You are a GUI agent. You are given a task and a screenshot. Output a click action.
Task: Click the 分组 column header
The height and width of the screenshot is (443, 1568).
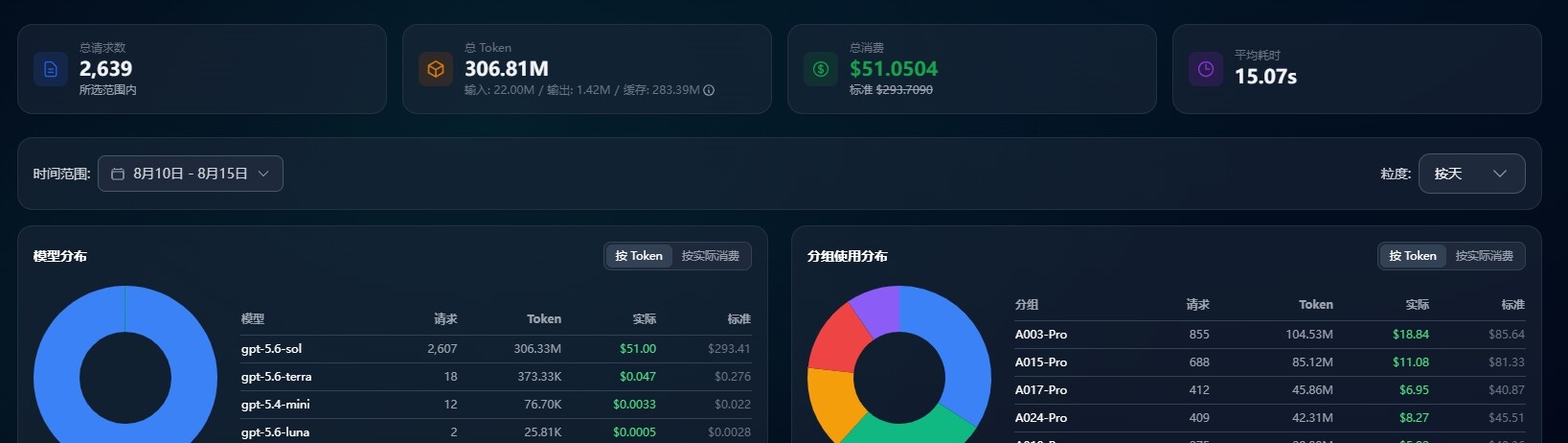tap(1027, 305)
